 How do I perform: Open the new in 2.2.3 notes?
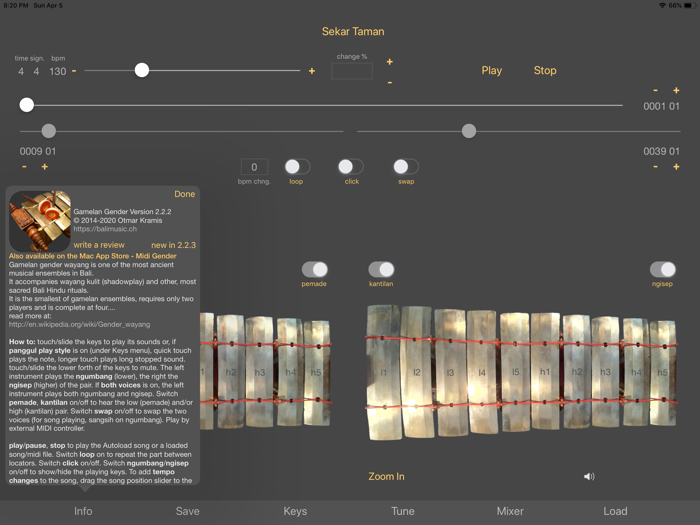pyautogui.click(x=173, y=245)
